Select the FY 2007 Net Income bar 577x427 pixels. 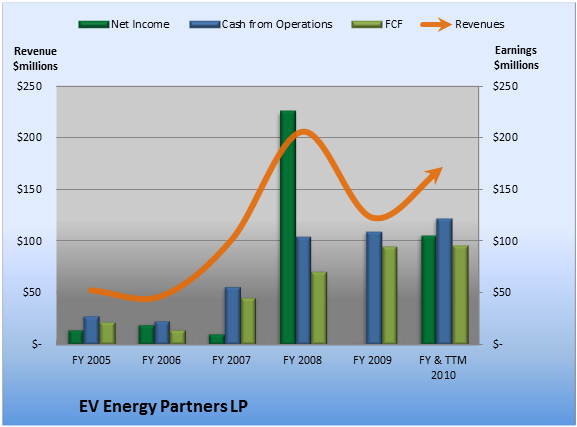click(217, 339)
